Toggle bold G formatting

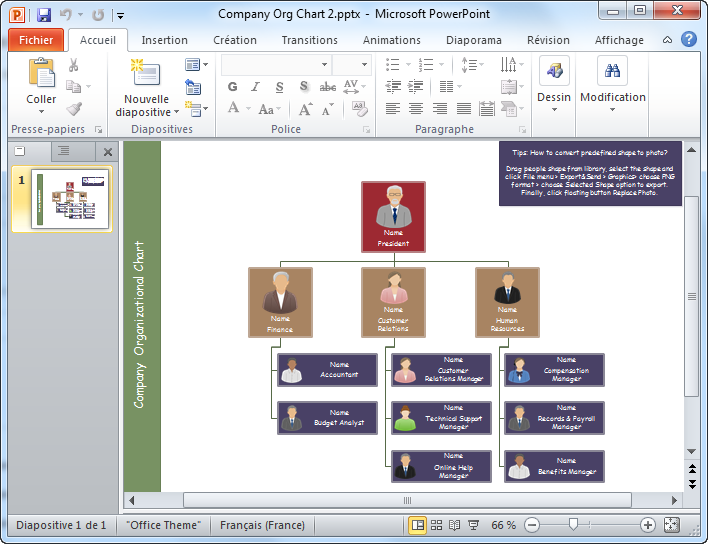pos(233,87)
